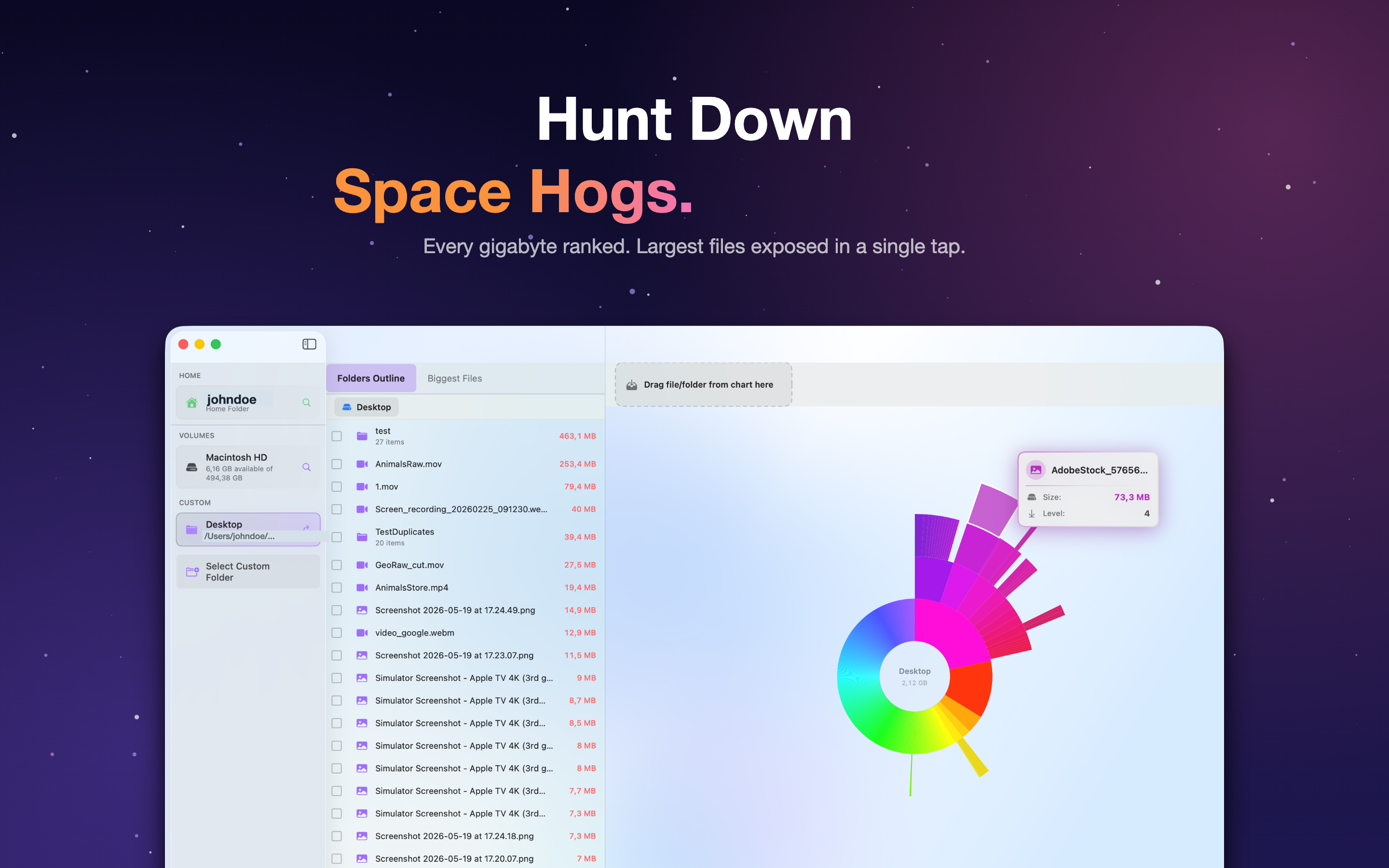The image size is (1389, 868).
Task: Click the video icon of GeoRaw_cut.mov
Action: tap(362, 565)
